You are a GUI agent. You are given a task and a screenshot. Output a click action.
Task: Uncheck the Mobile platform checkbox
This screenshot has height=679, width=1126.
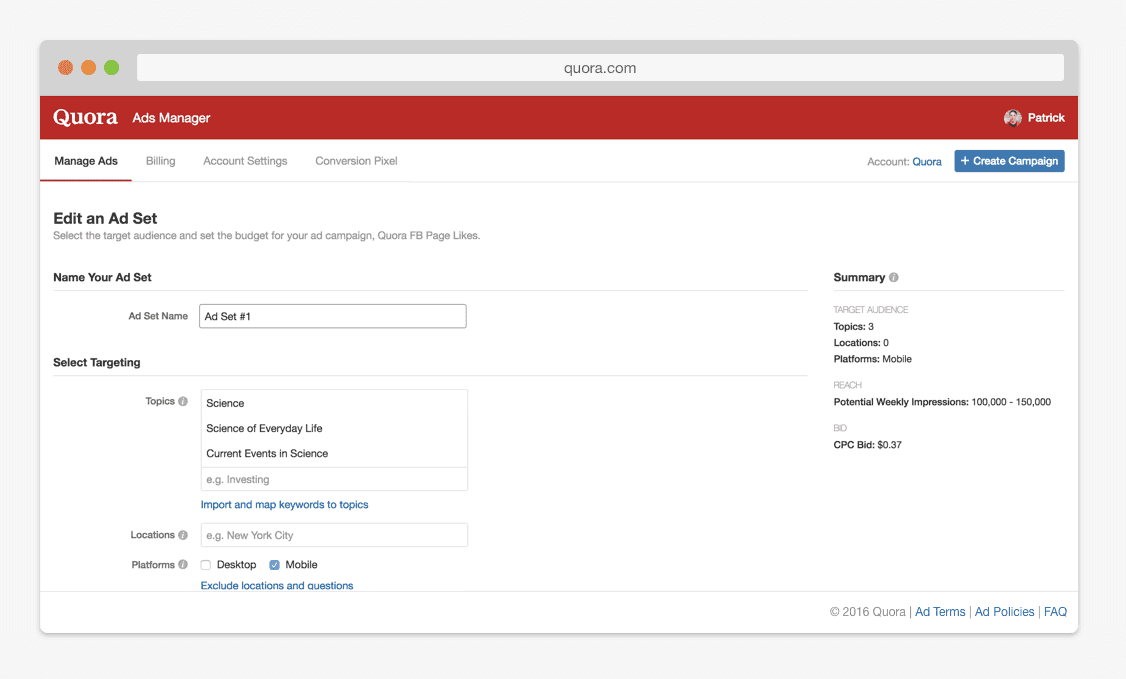click(x=275, y=565)
